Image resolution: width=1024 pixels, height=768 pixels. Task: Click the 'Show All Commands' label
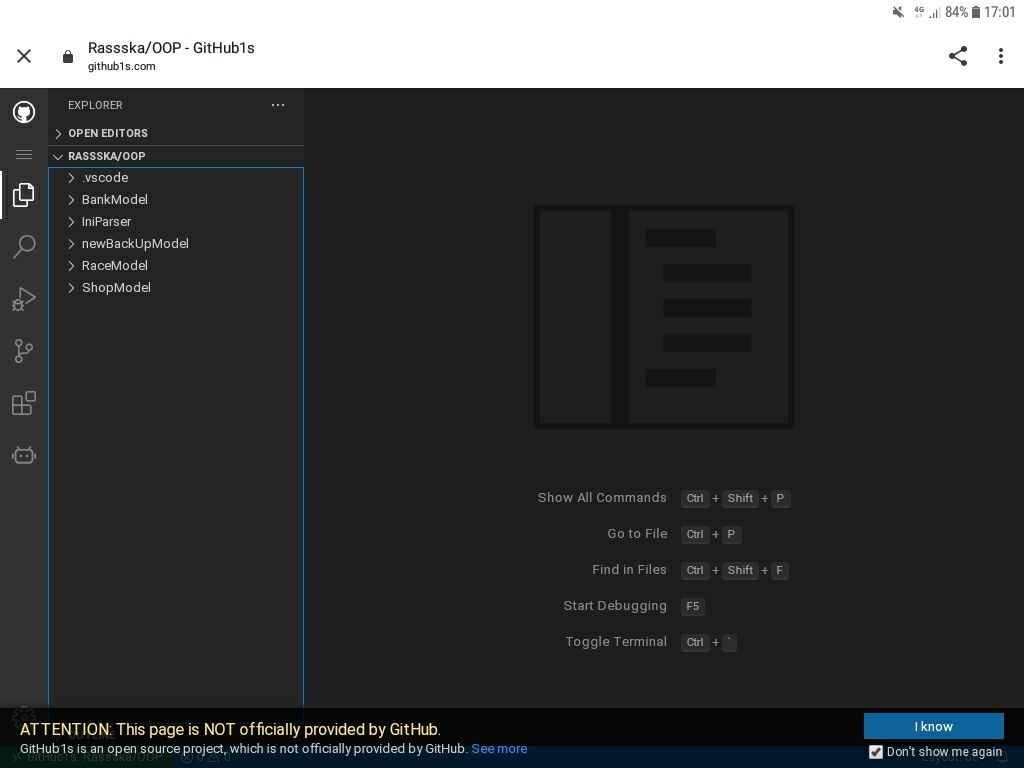coord(602,498)
